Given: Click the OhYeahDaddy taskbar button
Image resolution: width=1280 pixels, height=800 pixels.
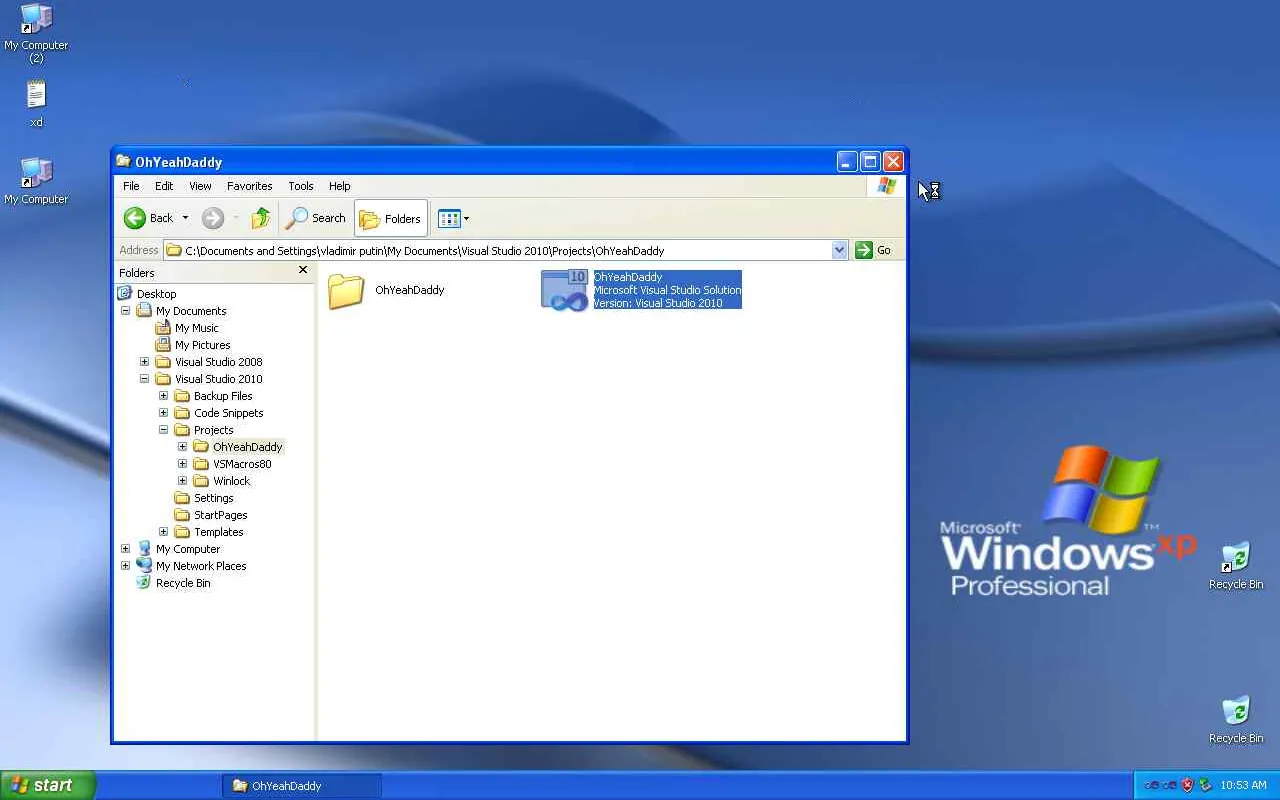Looking at the screenshot, I should click(x=302, y=786).
